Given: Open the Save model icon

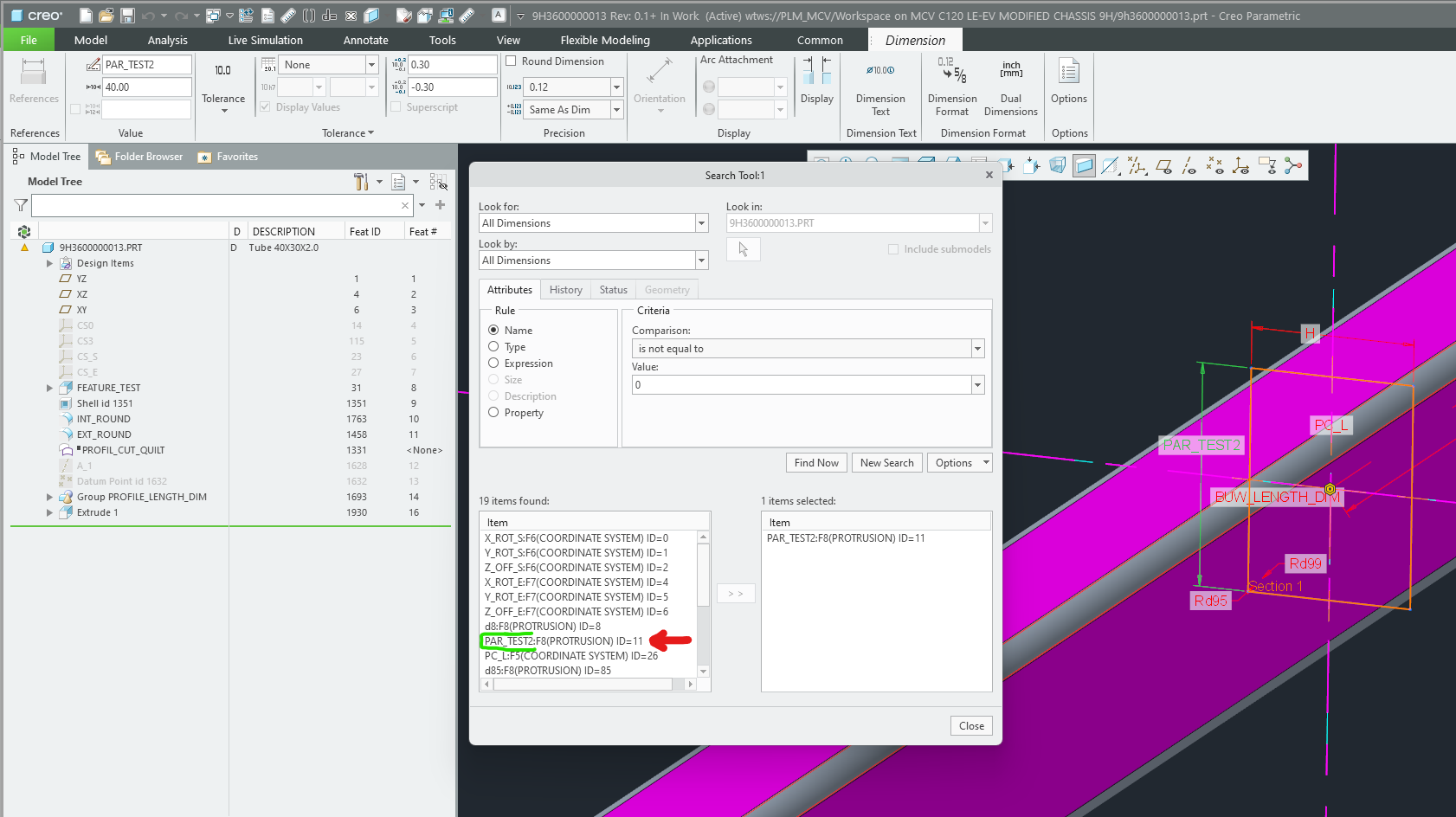Looking at the screenshot, I should coord(128,15).
